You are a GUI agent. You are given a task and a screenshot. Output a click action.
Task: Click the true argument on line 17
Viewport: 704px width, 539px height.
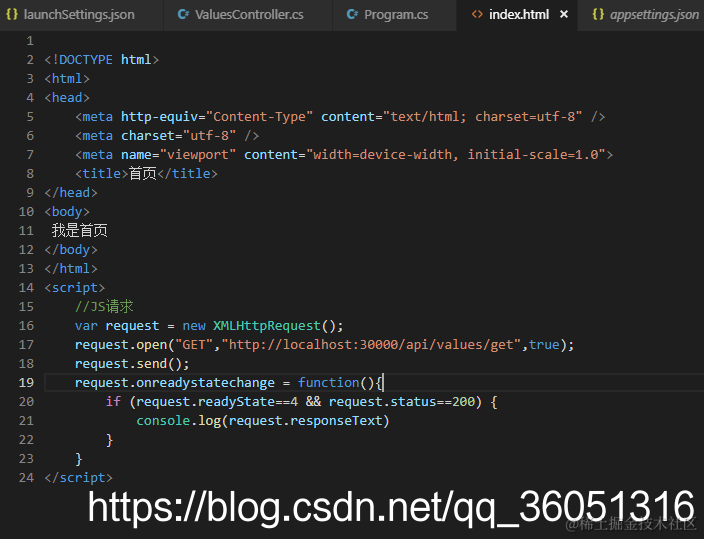[x=544, y=345]
